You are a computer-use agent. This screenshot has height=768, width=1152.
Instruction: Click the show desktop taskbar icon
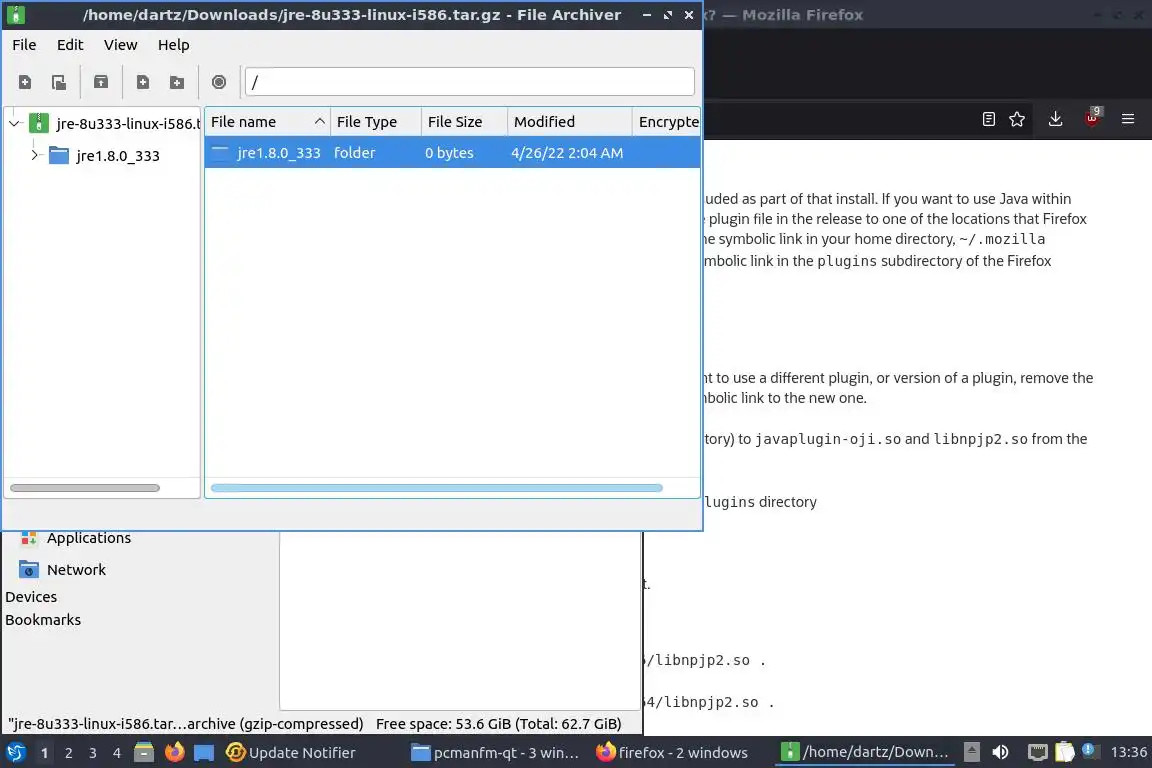(204, 753)
